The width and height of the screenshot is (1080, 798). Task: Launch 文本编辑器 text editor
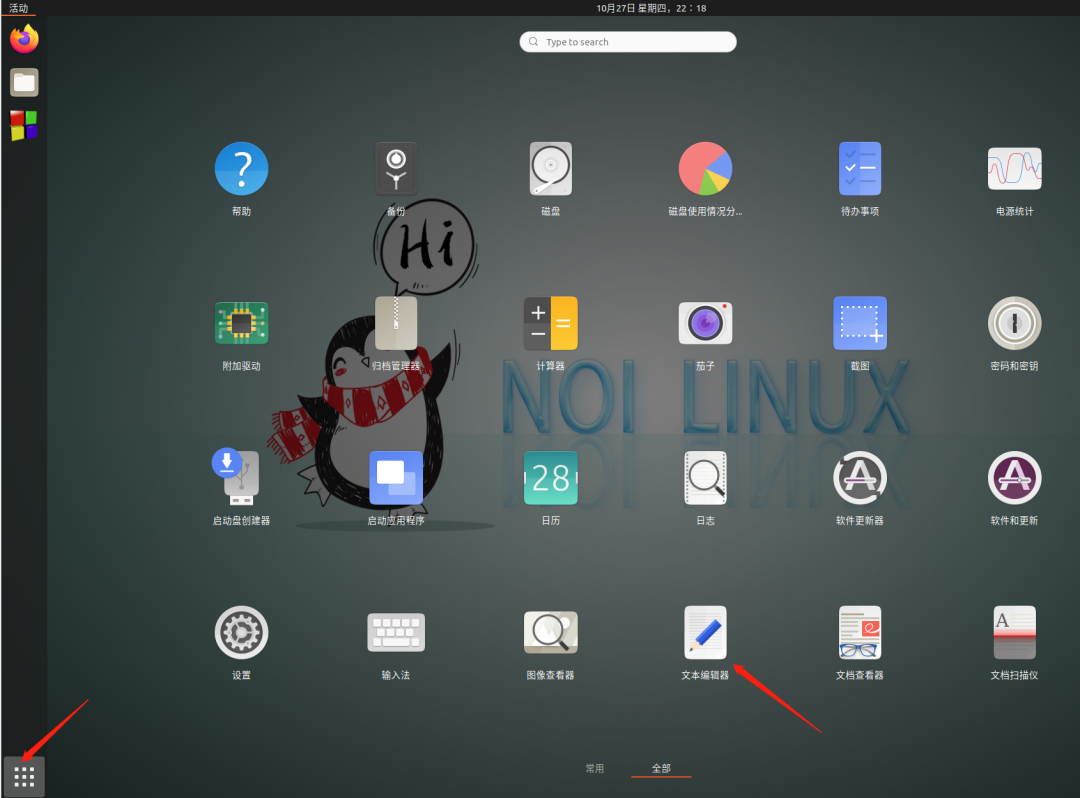(705, 632)
